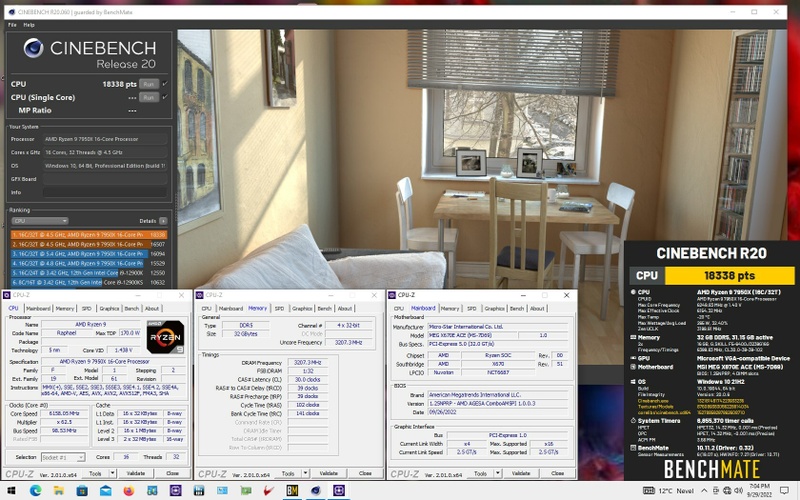Click the taskbar clock showing 7:04 PM
This screenshot has width=800, height=500.
[761, 491]
